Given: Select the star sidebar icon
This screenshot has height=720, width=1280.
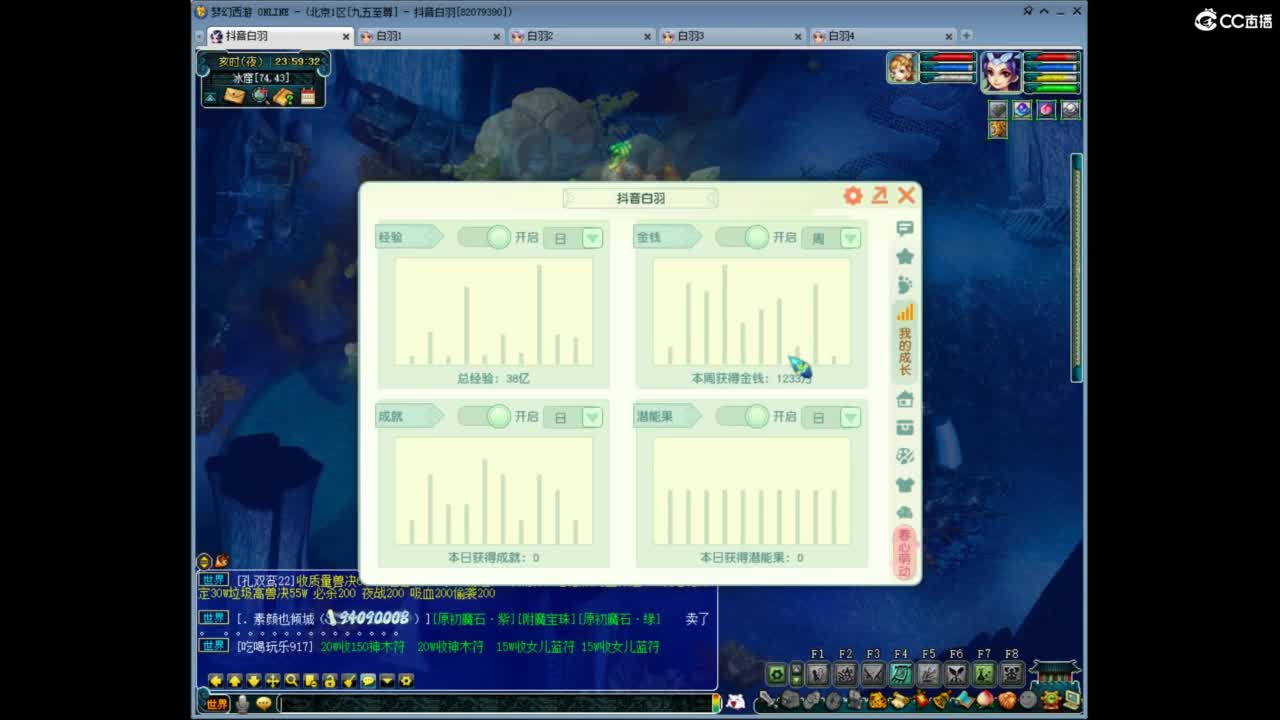Looking at the screenshot, I should (905, 257).
